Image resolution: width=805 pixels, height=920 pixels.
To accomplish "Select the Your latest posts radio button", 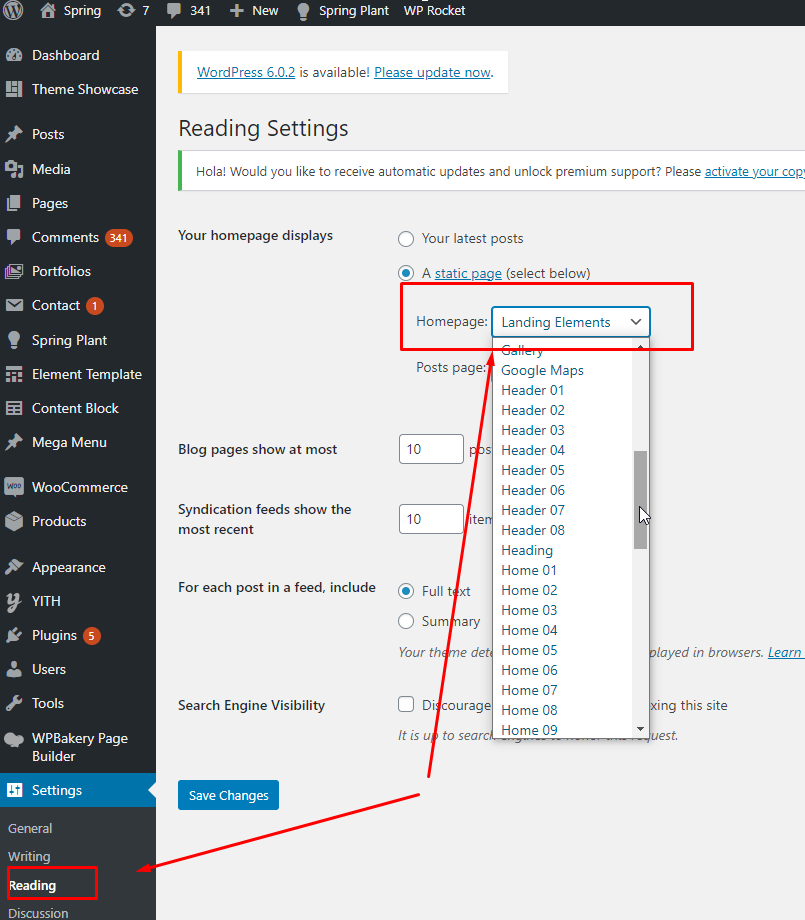I will (405, 239).
